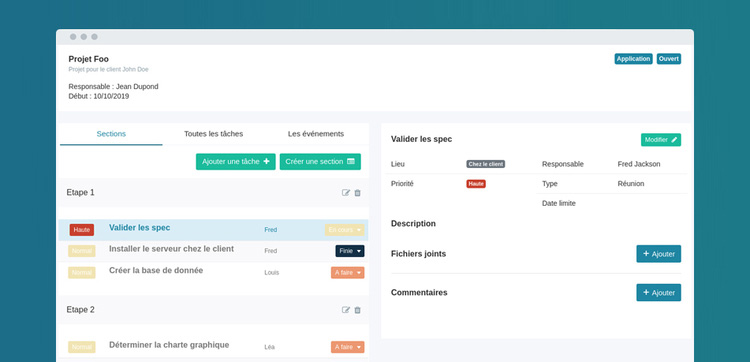Click Responsable : Jean Dupond text

[x=113, y=87]
